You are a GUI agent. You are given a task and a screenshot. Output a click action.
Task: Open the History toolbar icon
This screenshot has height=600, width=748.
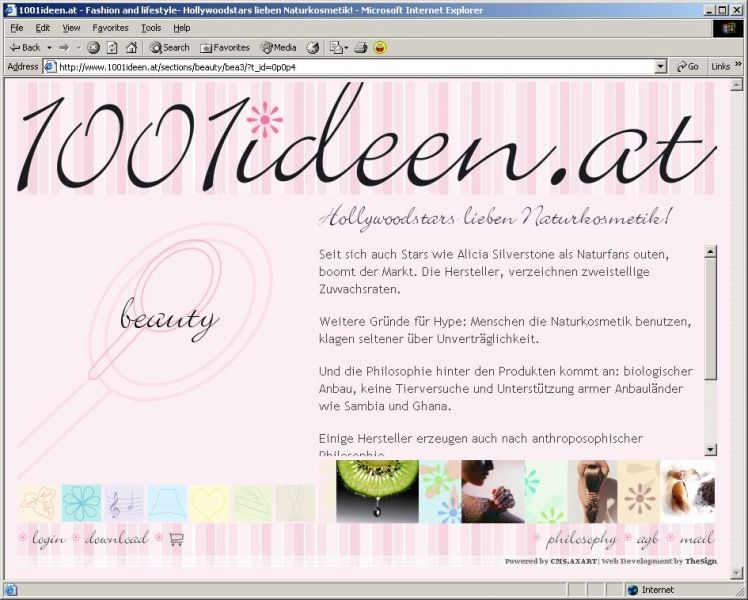pos(313,47)
